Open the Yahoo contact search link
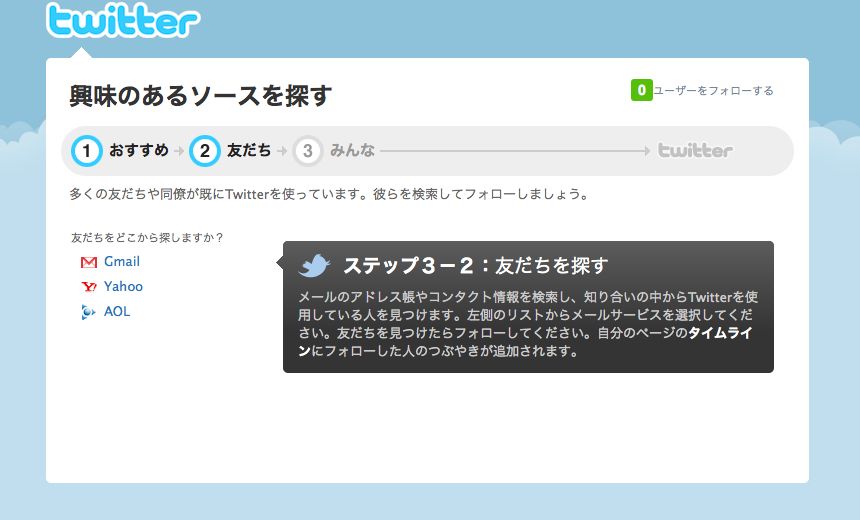The height and width of the screenshot is (520, 860). pyautogui.click(x=123, y=286)
